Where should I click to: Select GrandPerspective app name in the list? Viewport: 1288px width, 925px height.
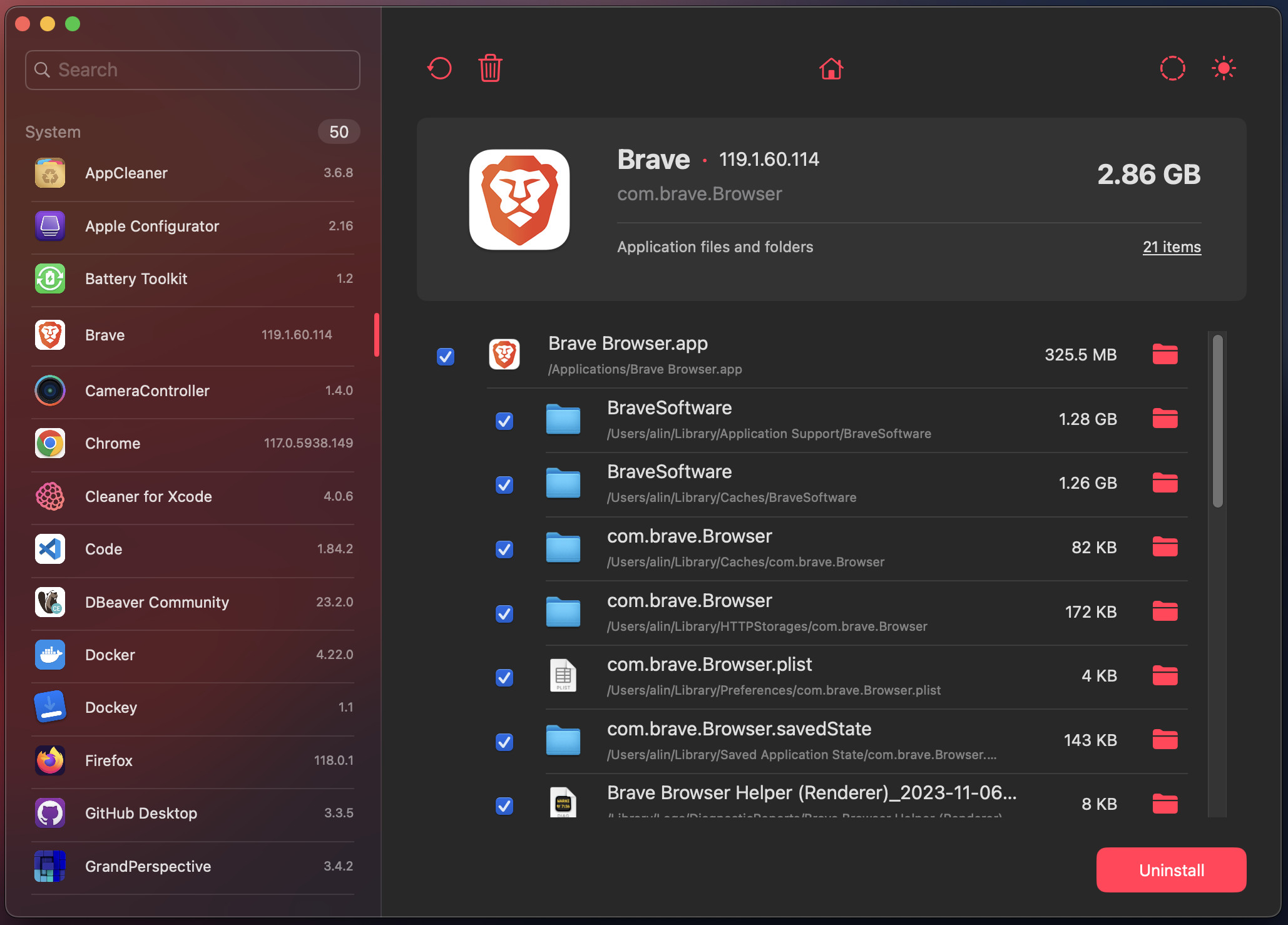click(x=148, y=866)
